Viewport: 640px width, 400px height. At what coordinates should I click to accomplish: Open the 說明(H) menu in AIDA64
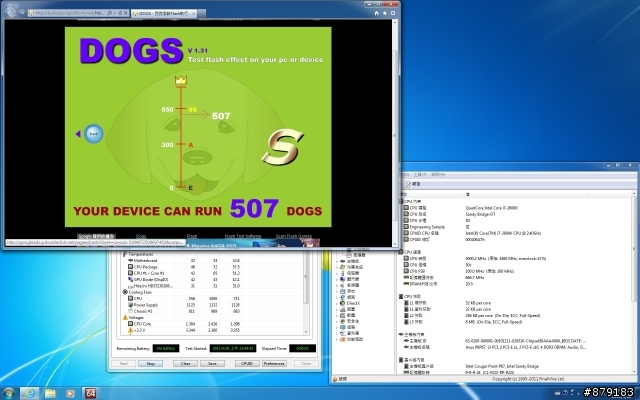click(x=438, y=174)
